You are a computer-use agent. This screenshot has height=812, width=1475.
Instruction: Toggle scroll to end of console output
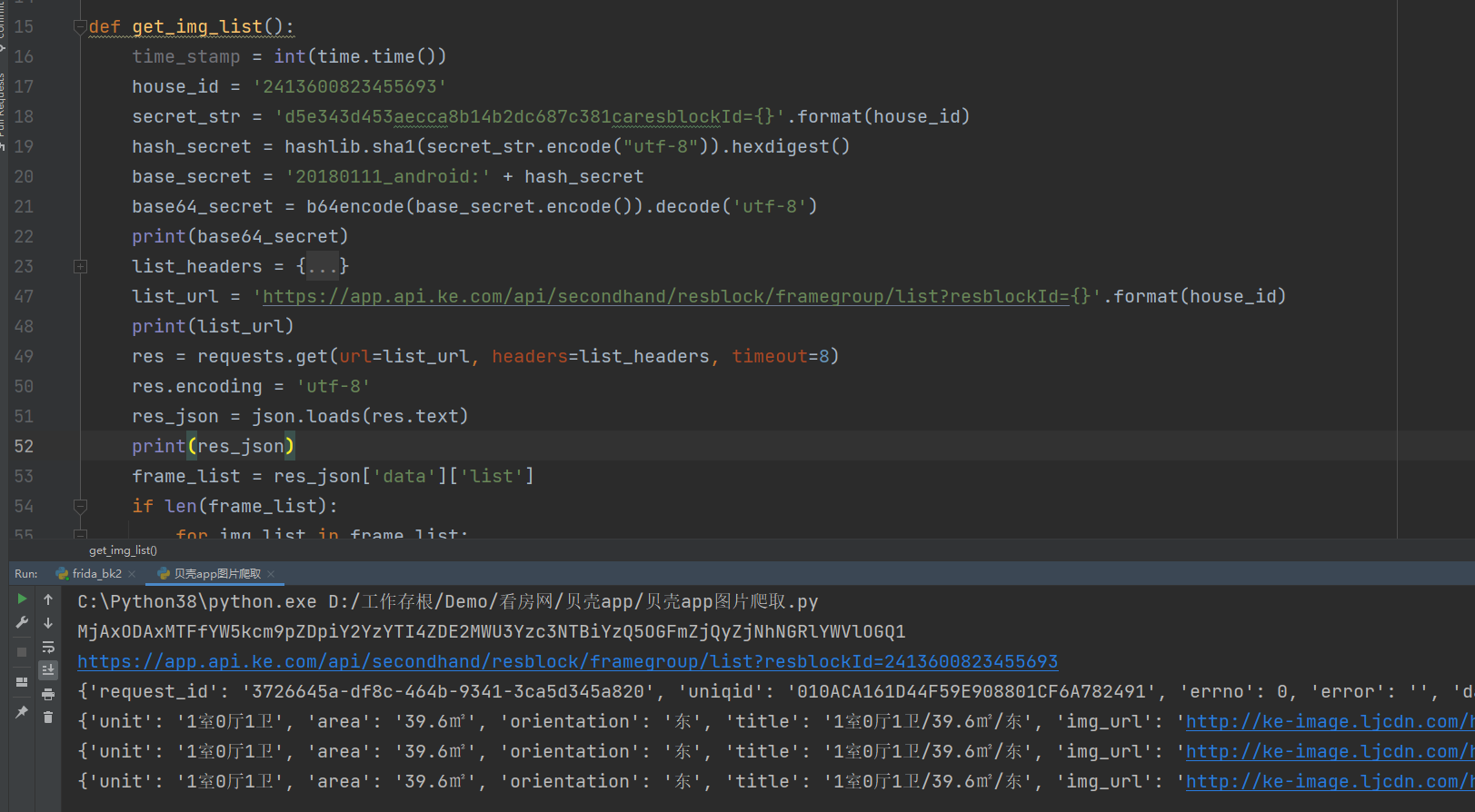pyautogui.click(x=48, y=670)
